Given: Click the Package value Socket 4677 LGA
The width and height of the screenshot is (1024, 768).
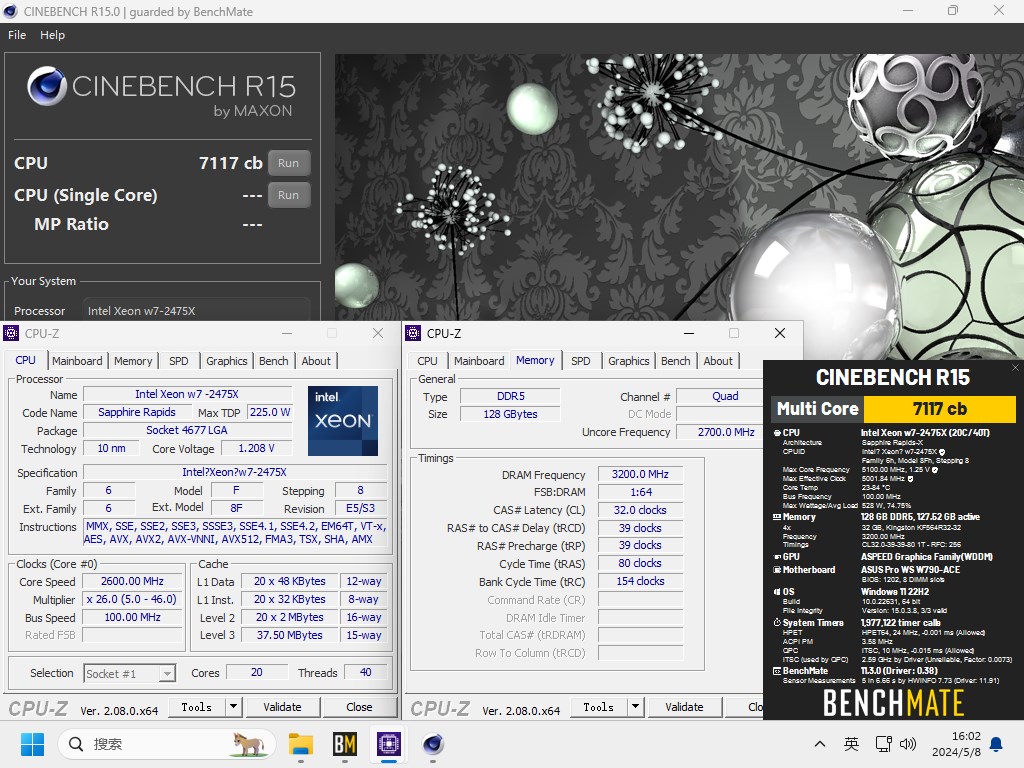Looking at the screenshot, I should click(187, 430).
